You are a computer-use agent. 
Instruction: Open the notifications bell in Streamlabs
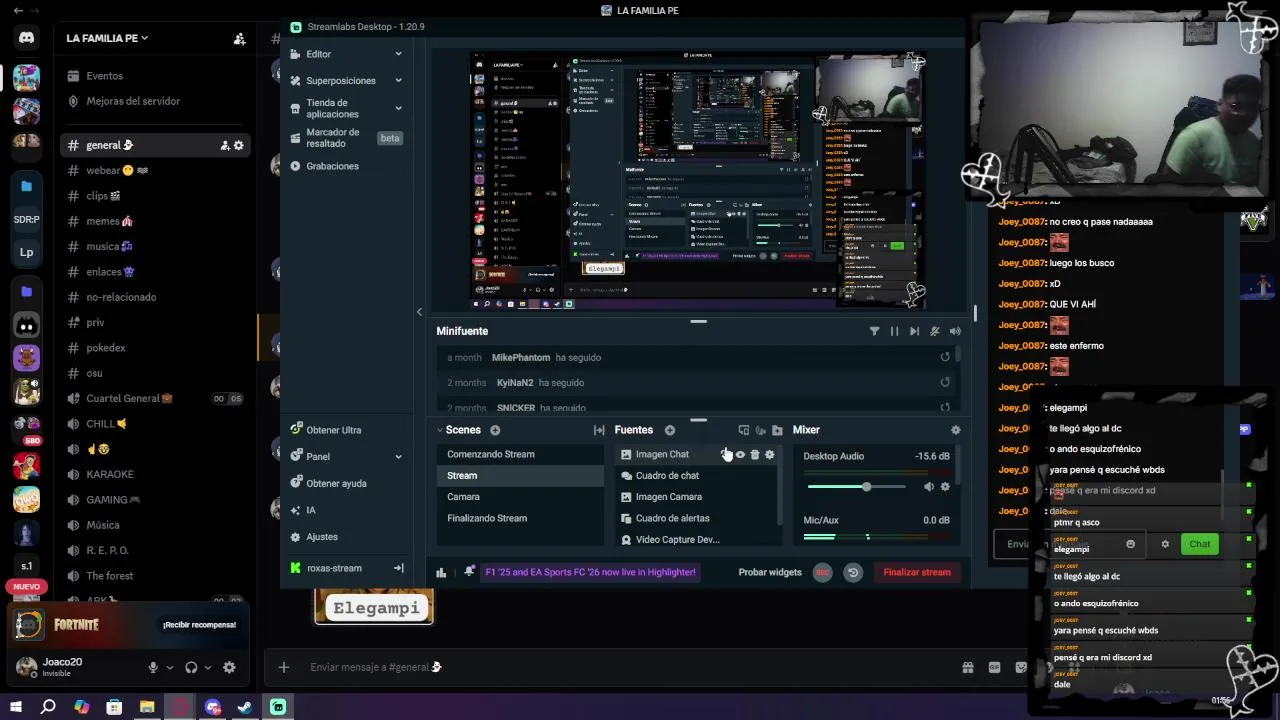(469, 572)
